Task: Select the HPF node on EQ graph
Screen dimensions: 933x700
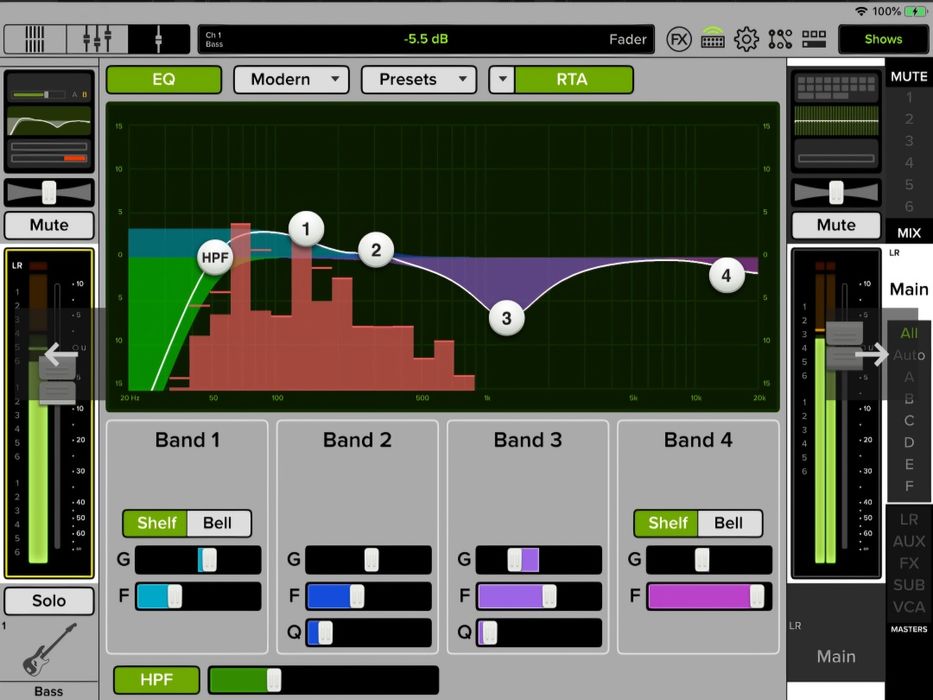Action: [215, 257]
